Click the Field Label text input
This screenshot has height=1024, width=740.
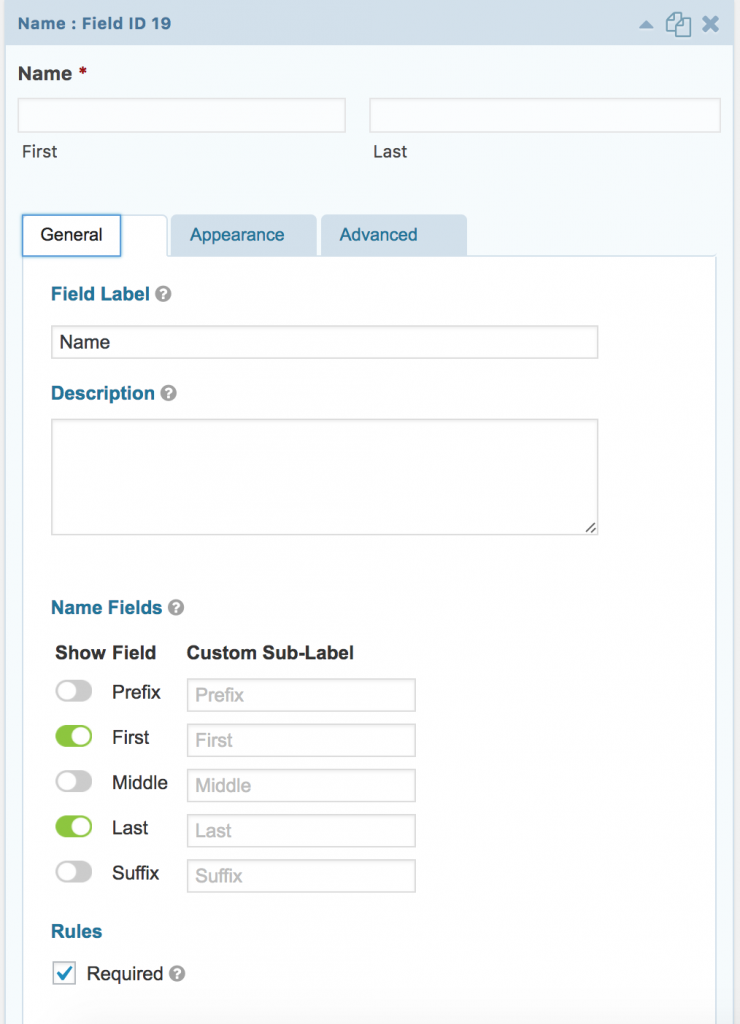click(x=324, y=342)
